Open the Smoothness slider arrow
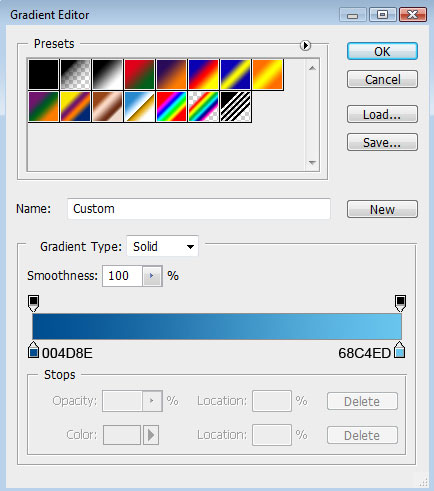The height and width of the screenshot is (491, 434). coord(152,276)
